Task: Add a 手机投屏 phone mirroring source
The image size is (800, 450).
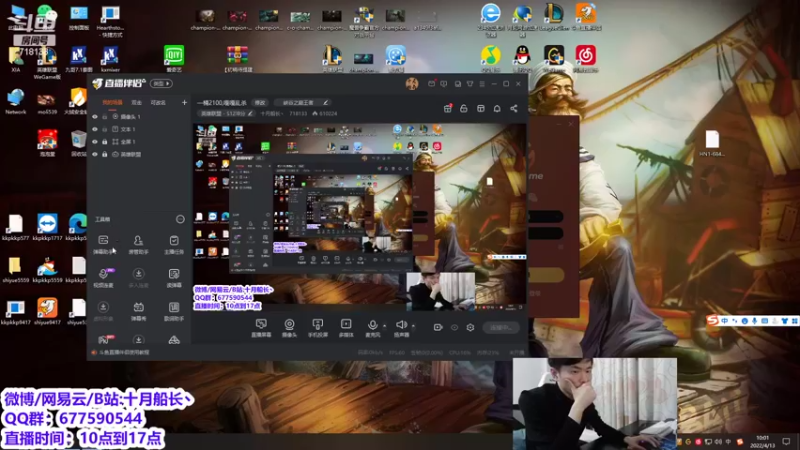Action: pos(317,328)
